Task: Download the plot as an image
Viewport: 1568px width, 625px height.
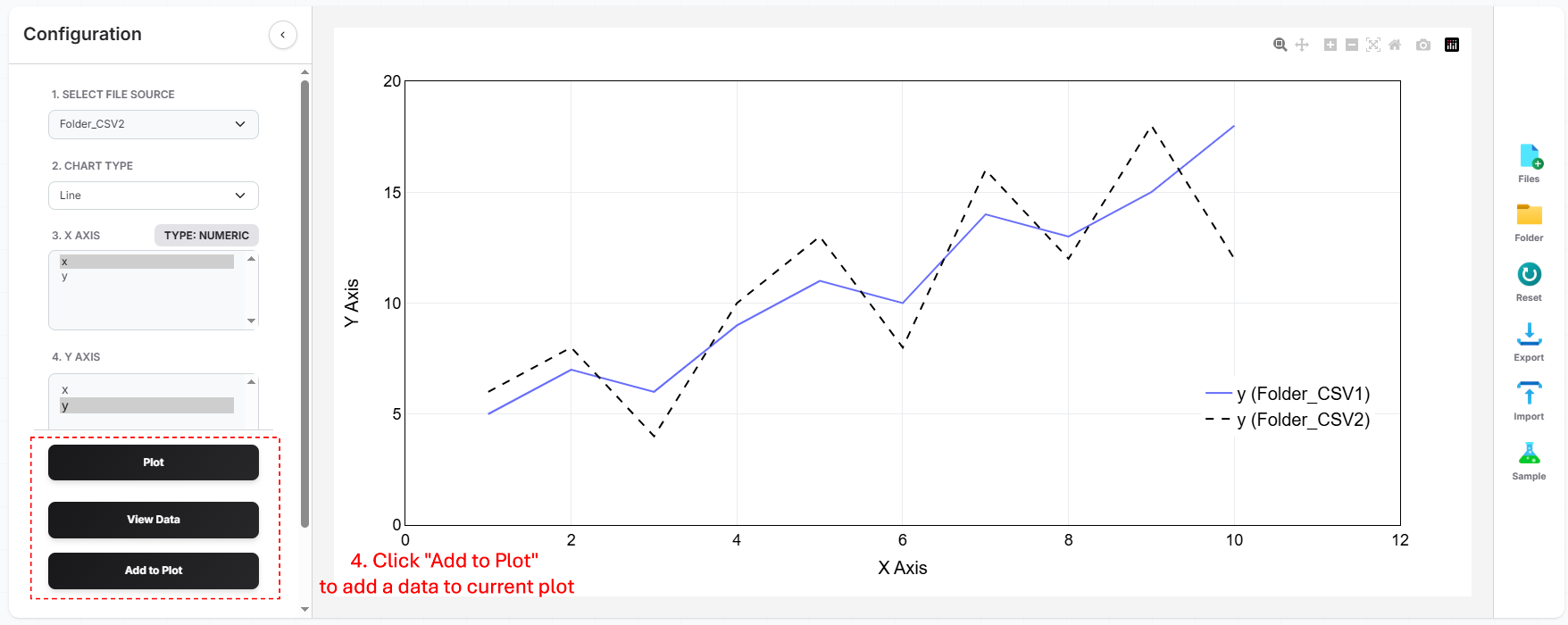Action: (1423, 45)
